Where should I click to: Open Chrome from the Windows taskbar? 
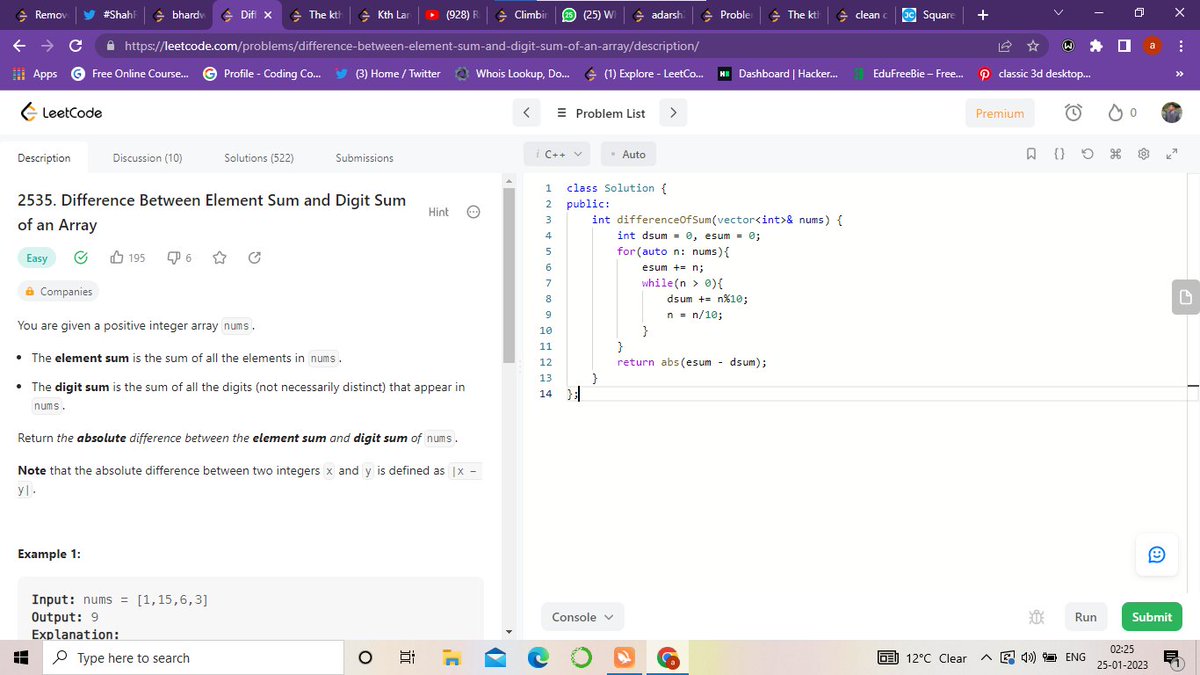667,658
